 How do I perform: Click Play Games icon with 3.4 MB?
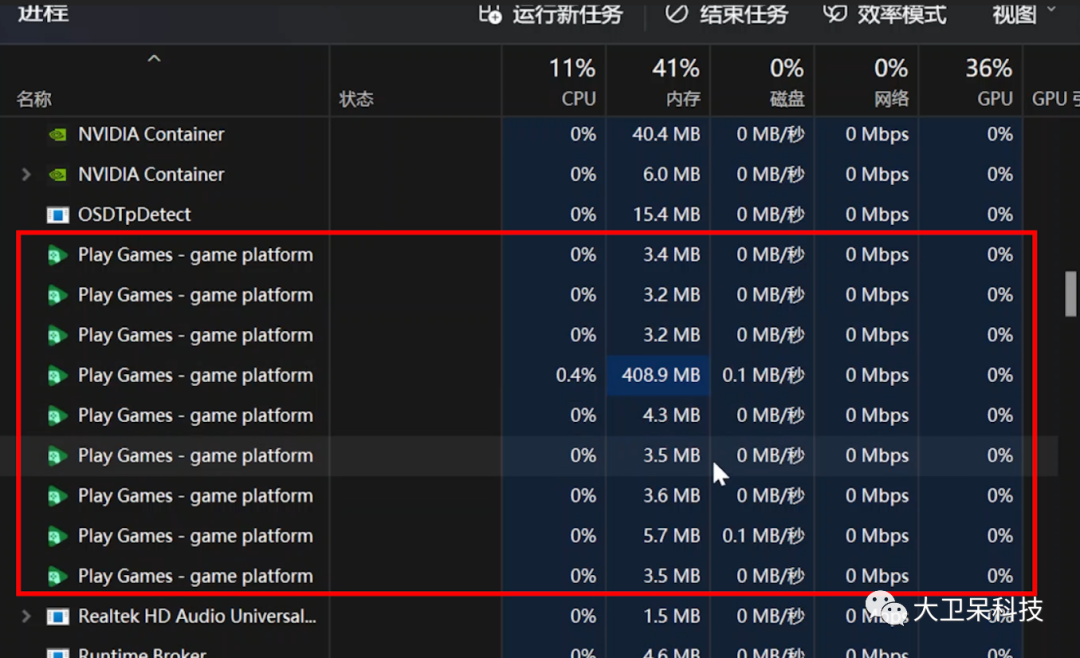point(57,256)
